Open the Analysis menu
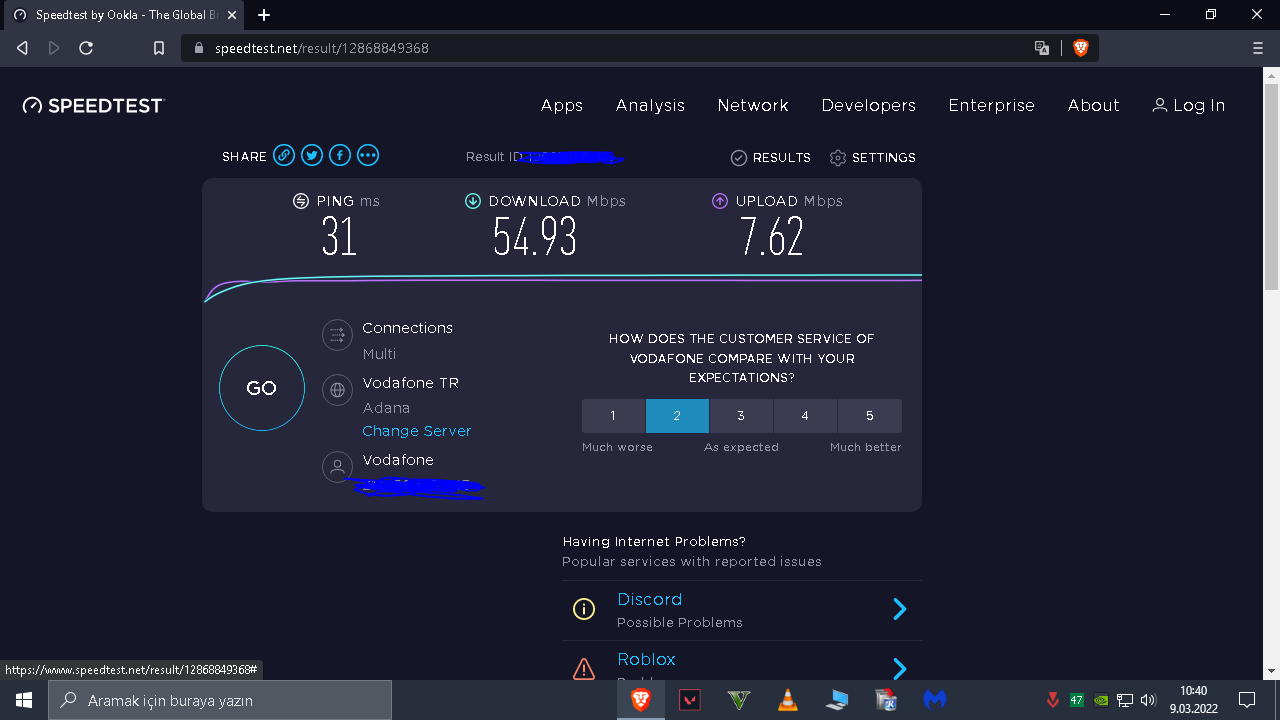The image size is (1280, 720). pos(650,105)
